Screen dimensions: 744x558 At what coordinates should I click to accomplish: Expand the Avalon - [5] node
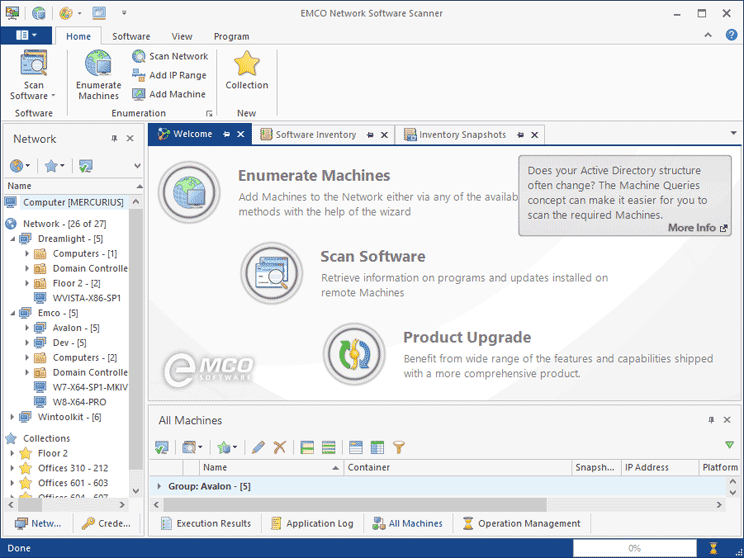[27, 328]
